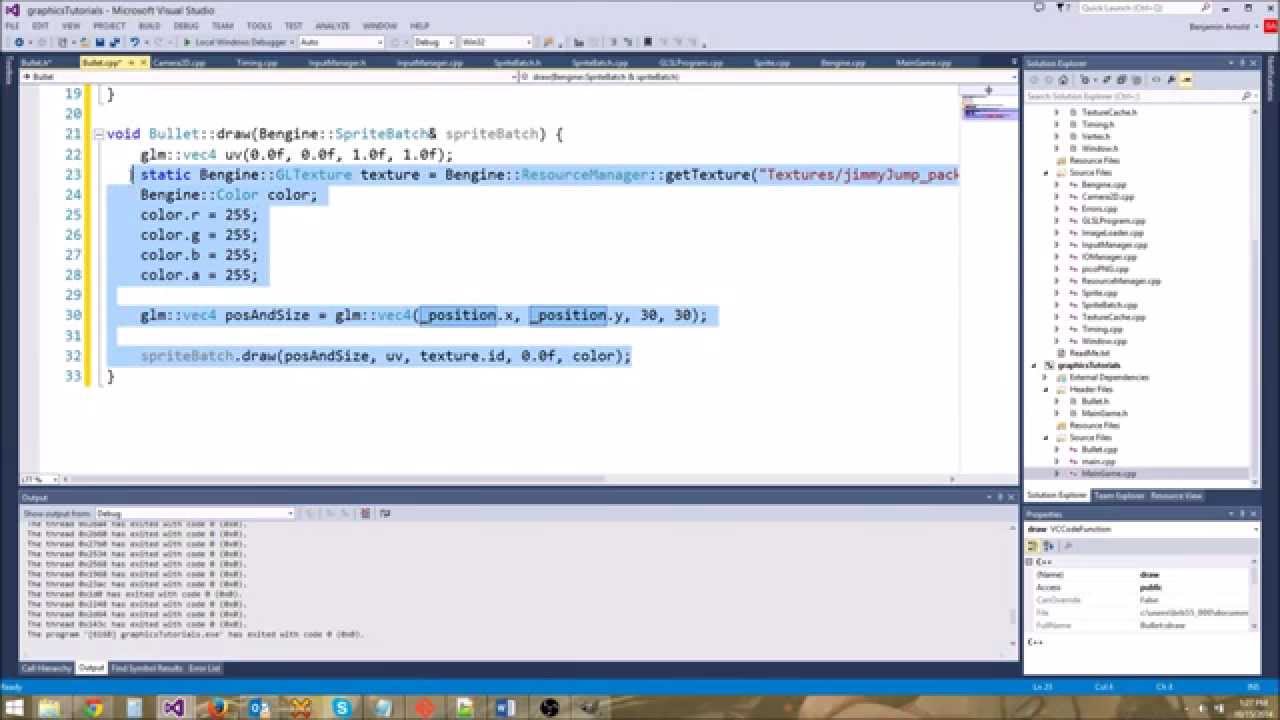Close the Bullet.cpp tab
The width and height of the screenshot is (1280, 720).
click(143, 62)
